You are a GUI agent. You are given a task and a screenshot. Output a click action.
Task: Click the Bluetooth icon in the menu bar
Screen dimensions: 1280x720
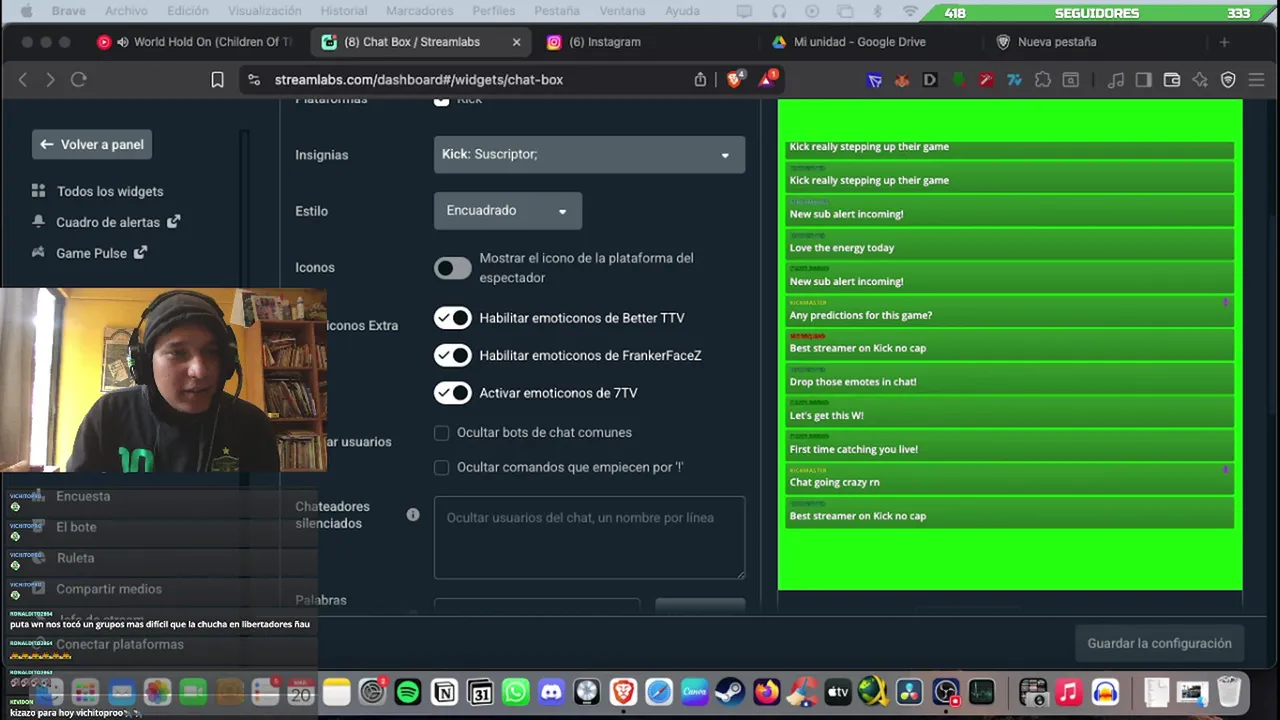point(878,11)
